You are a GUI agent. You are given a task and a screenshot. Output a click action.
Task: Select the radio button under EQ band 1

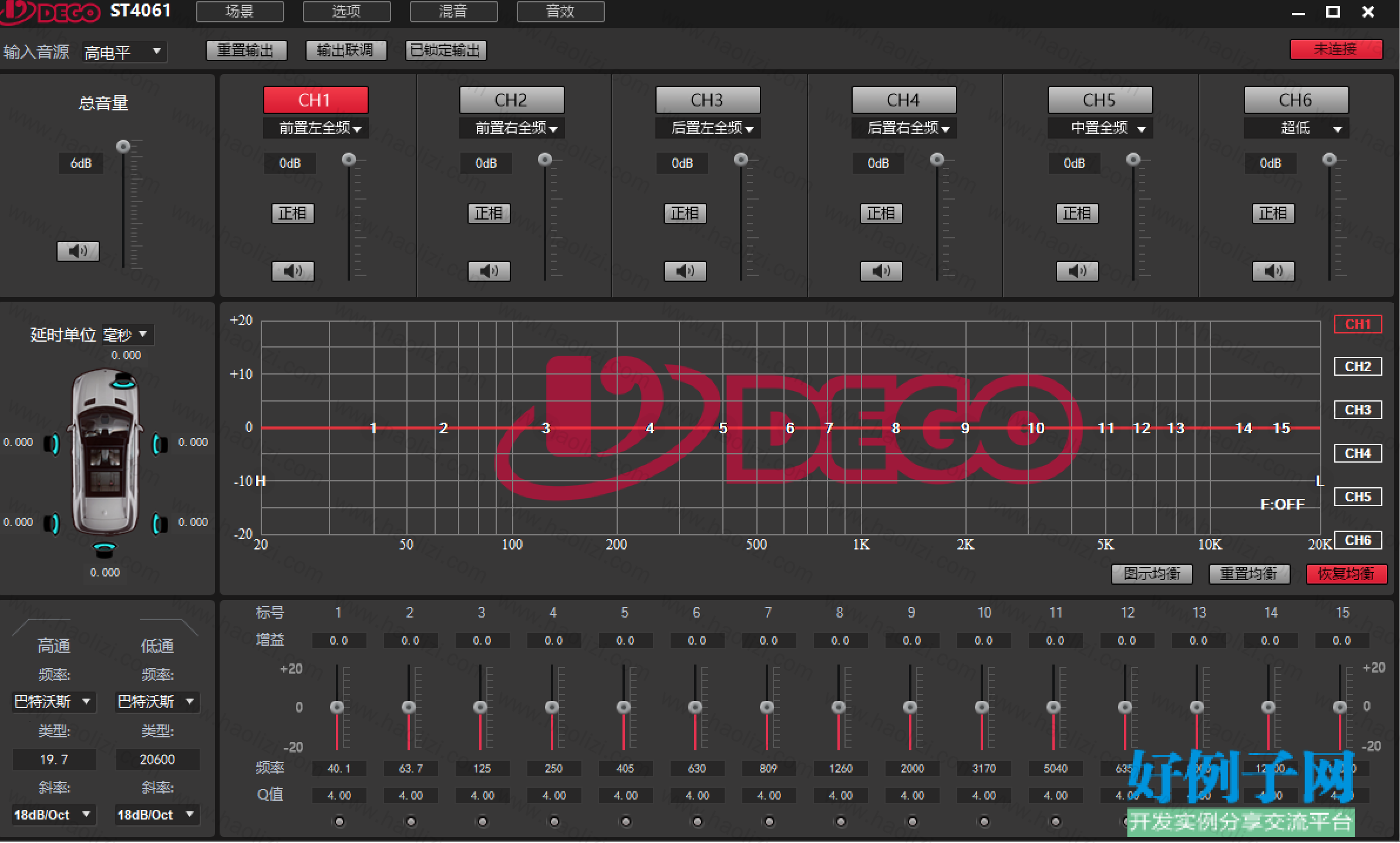coord(339,821)
